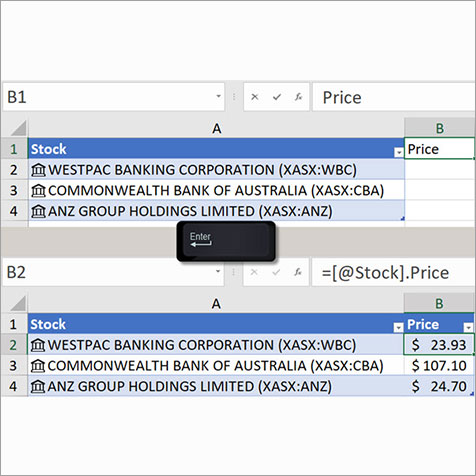Click empty cell B2 in upper sheet
This screenshot has height=476, width=476.
click(440, 170)
